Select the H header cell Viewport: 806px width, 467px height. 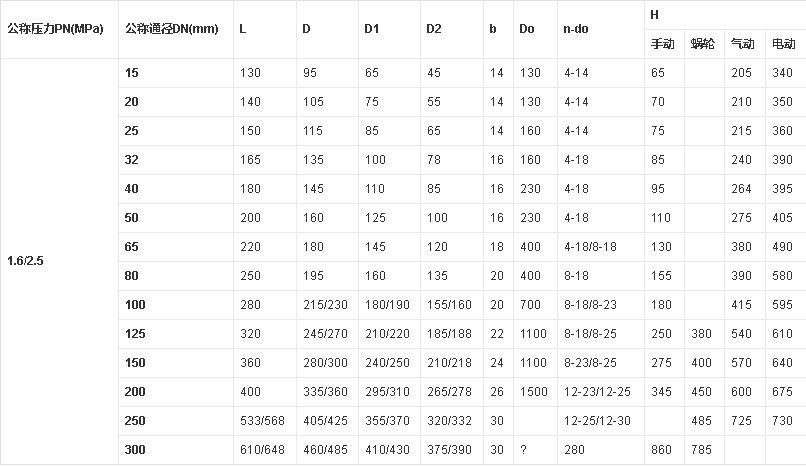point(654,15)
